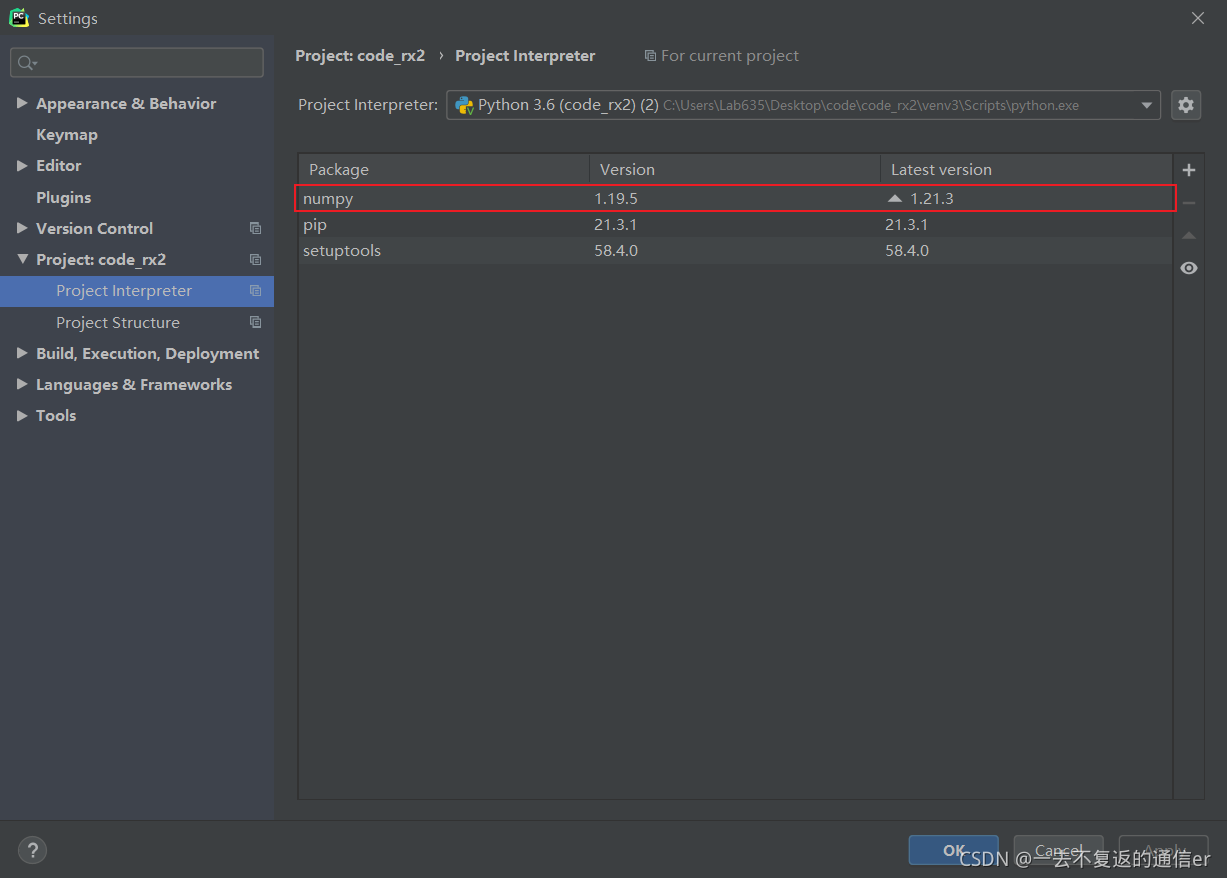Click the numpy upgrade-available arrow icon

pos(895,198)
